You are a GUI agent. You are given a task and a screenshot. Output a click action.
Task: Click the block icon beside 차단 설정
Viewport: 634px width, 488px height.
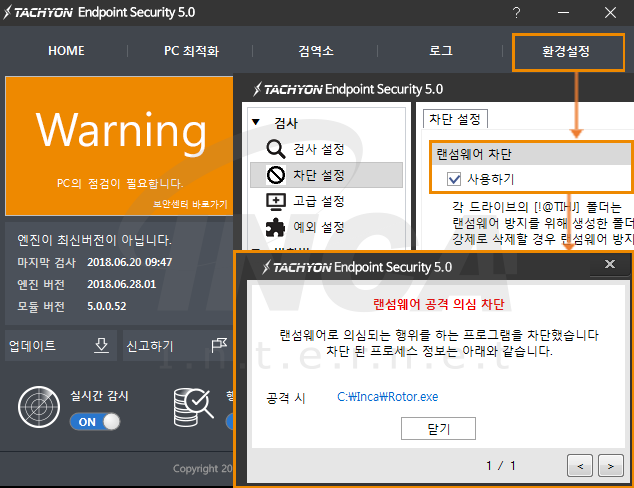point(276,175)
